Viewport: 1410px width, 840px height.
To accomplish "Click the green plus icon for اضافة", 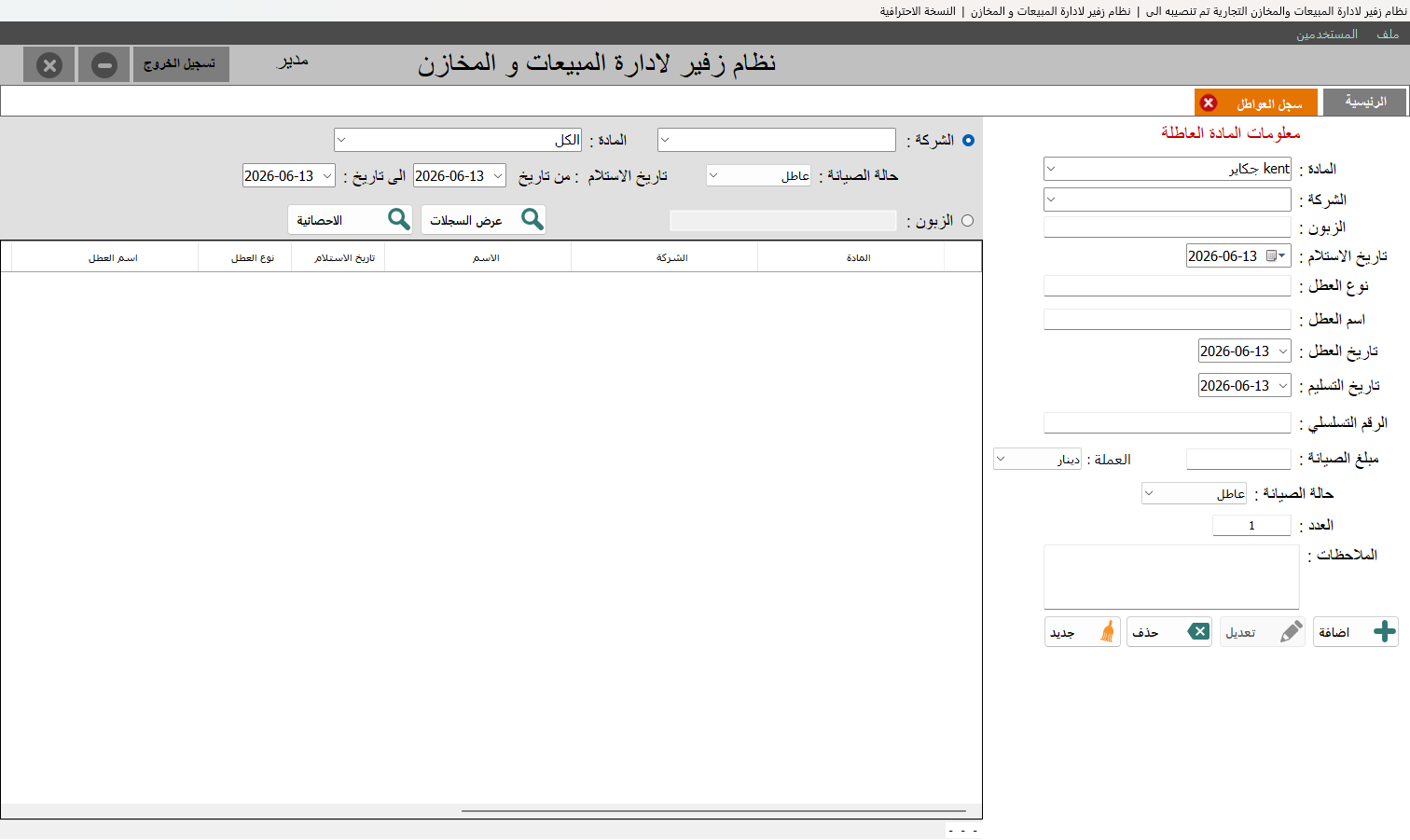I will click(x=1385, y=631).
